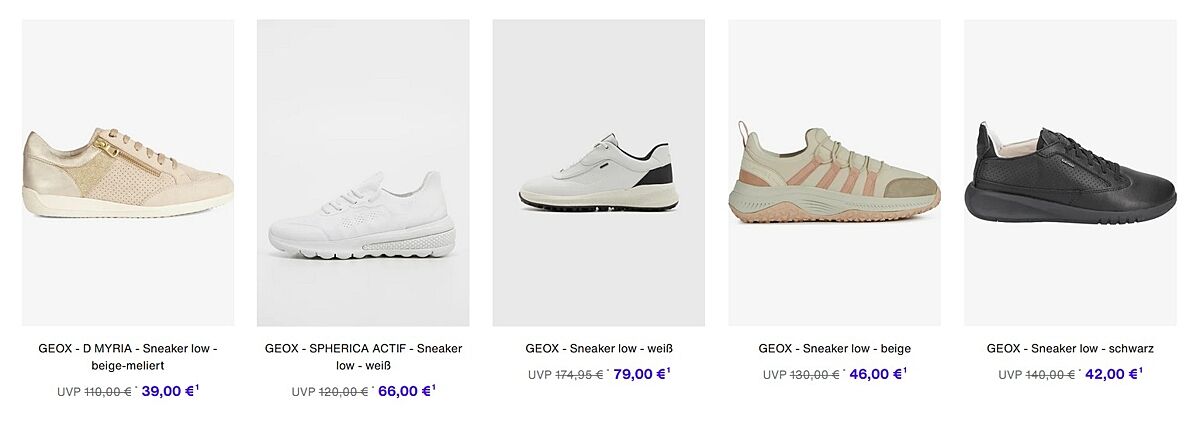Click the GEOX Sneaker low beige title
Screen dimensions: 1200x437
click(834, 349)
